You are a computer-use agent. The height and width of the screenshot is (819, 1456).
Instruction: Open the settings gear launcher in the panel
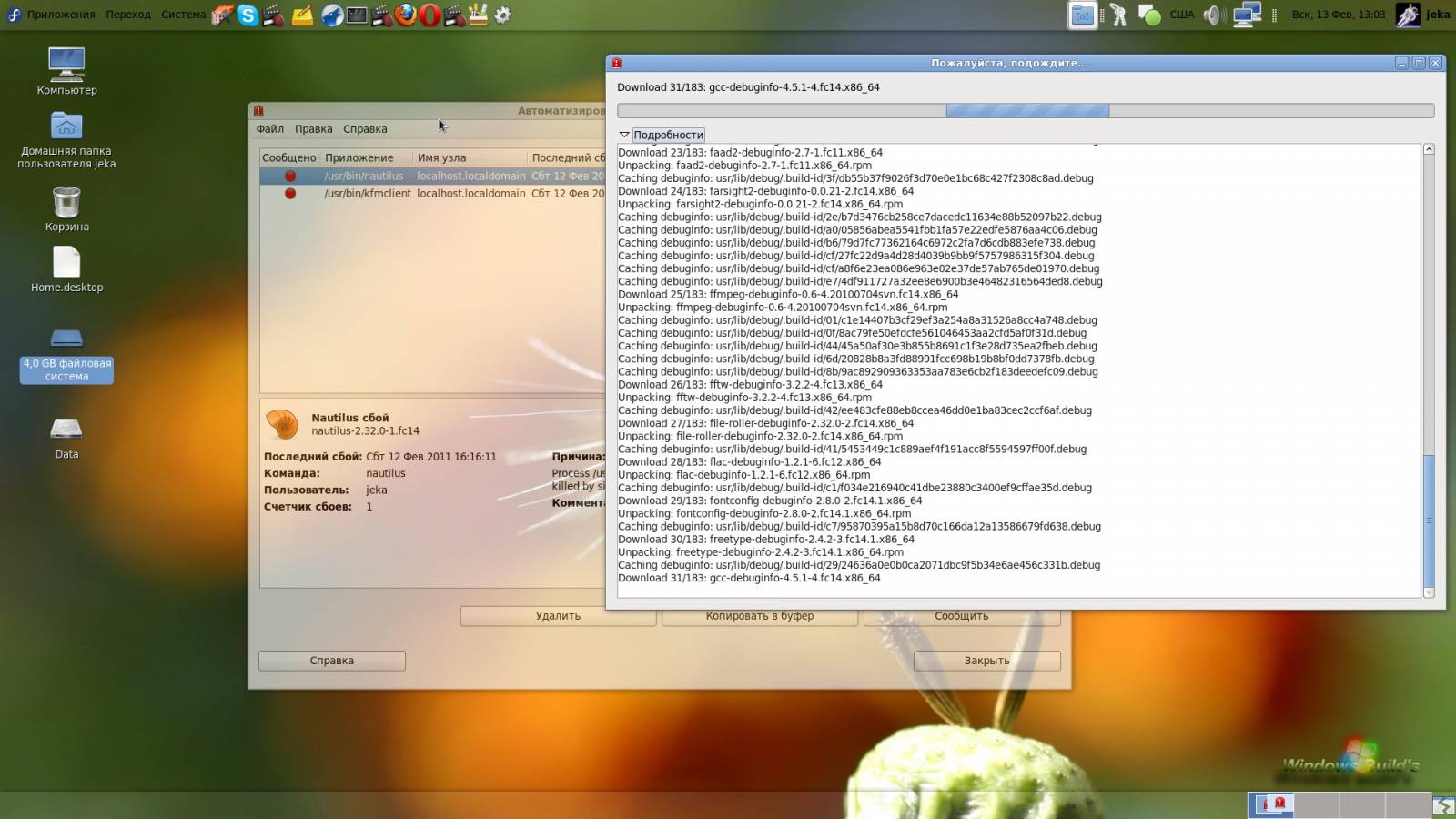[x=502, y=15]
